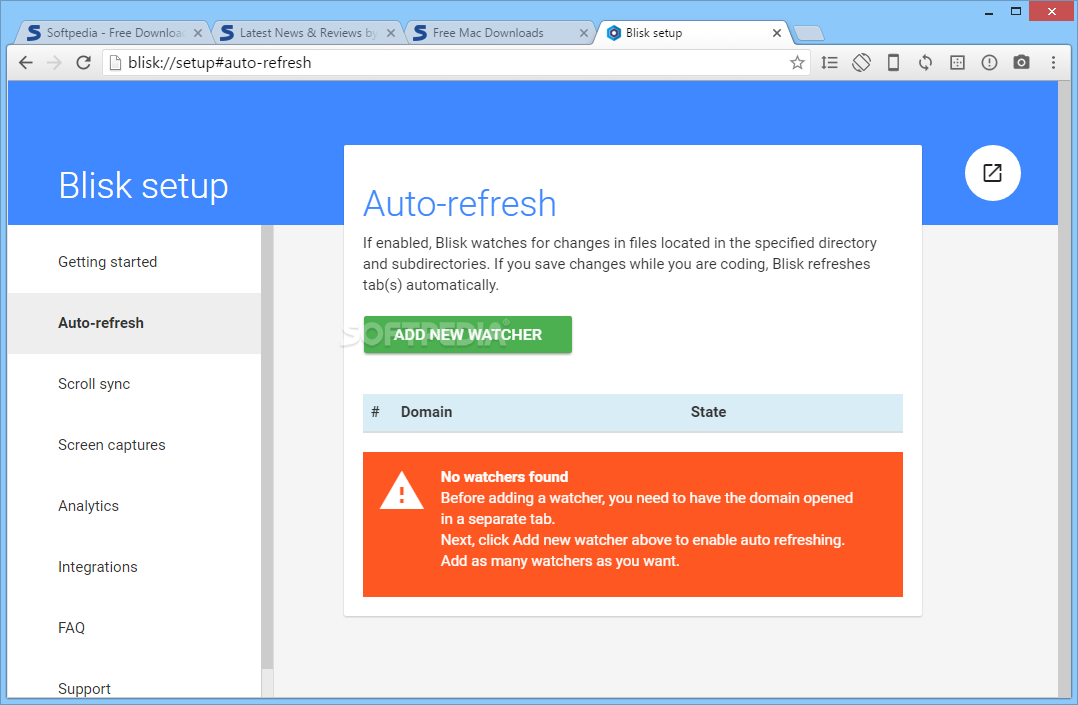Click the Blisk setup title
Screen dimensions: 1078x705
pyautogui.click(x=143, y=186)
